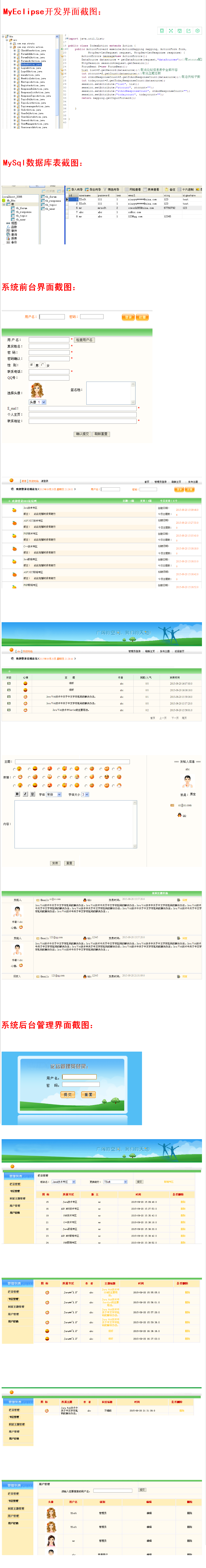This screenshot has height=1568, width=206.
Task: Click the 检测用户名 button
Action: click(84, 340)
